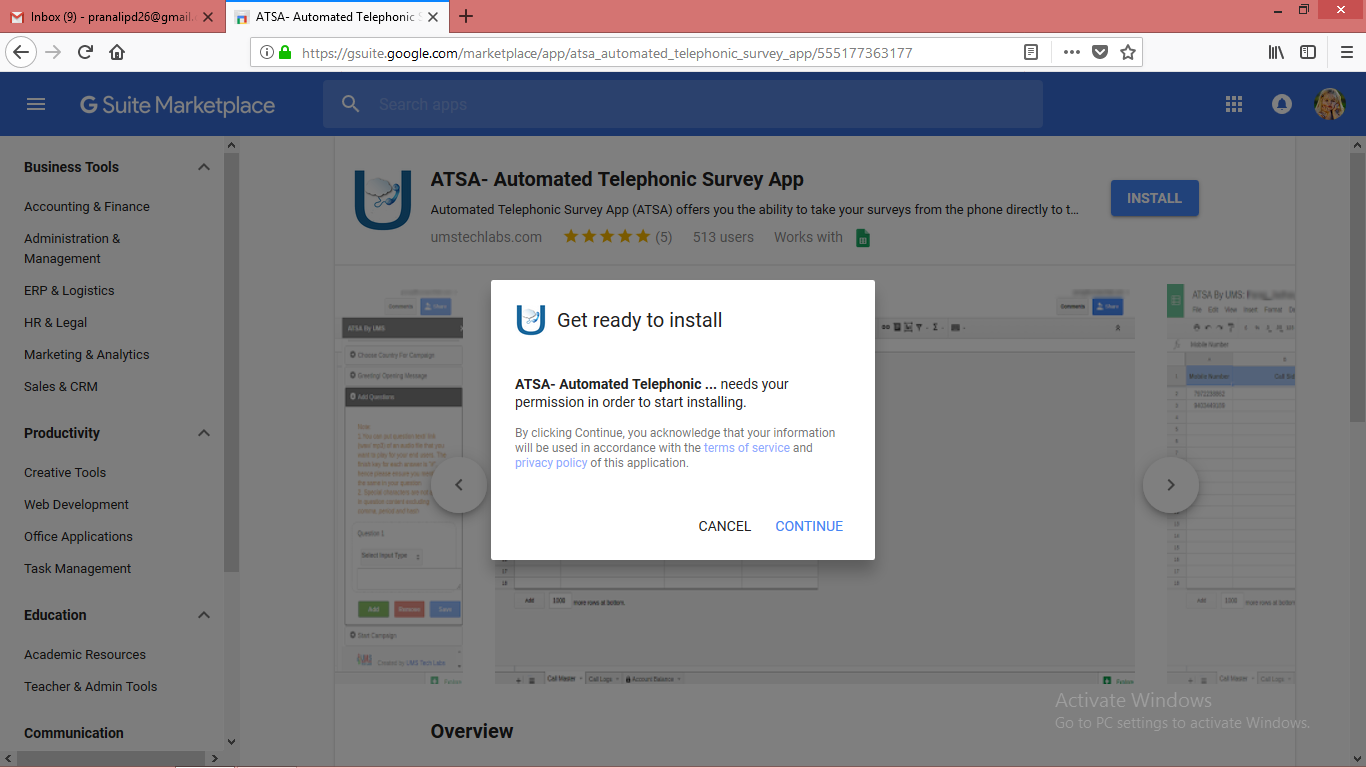
Task: Open the browser home page
Action: (x=117, y=52)
